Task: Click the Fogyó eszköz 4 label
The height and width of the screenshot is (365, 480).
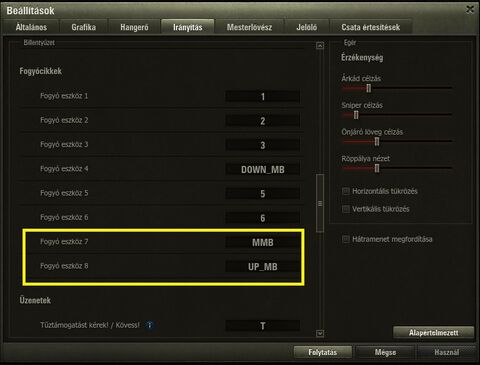Action: click(x=64, y=169)
